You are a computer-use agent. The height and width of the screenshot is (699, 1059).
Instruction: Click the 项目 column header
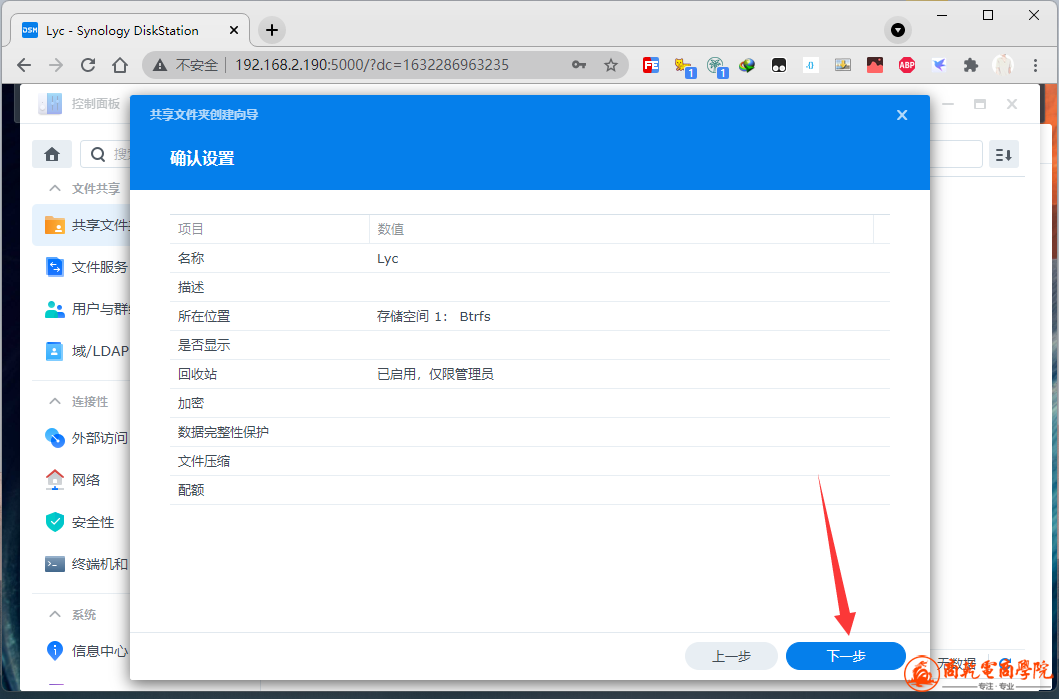269,229
